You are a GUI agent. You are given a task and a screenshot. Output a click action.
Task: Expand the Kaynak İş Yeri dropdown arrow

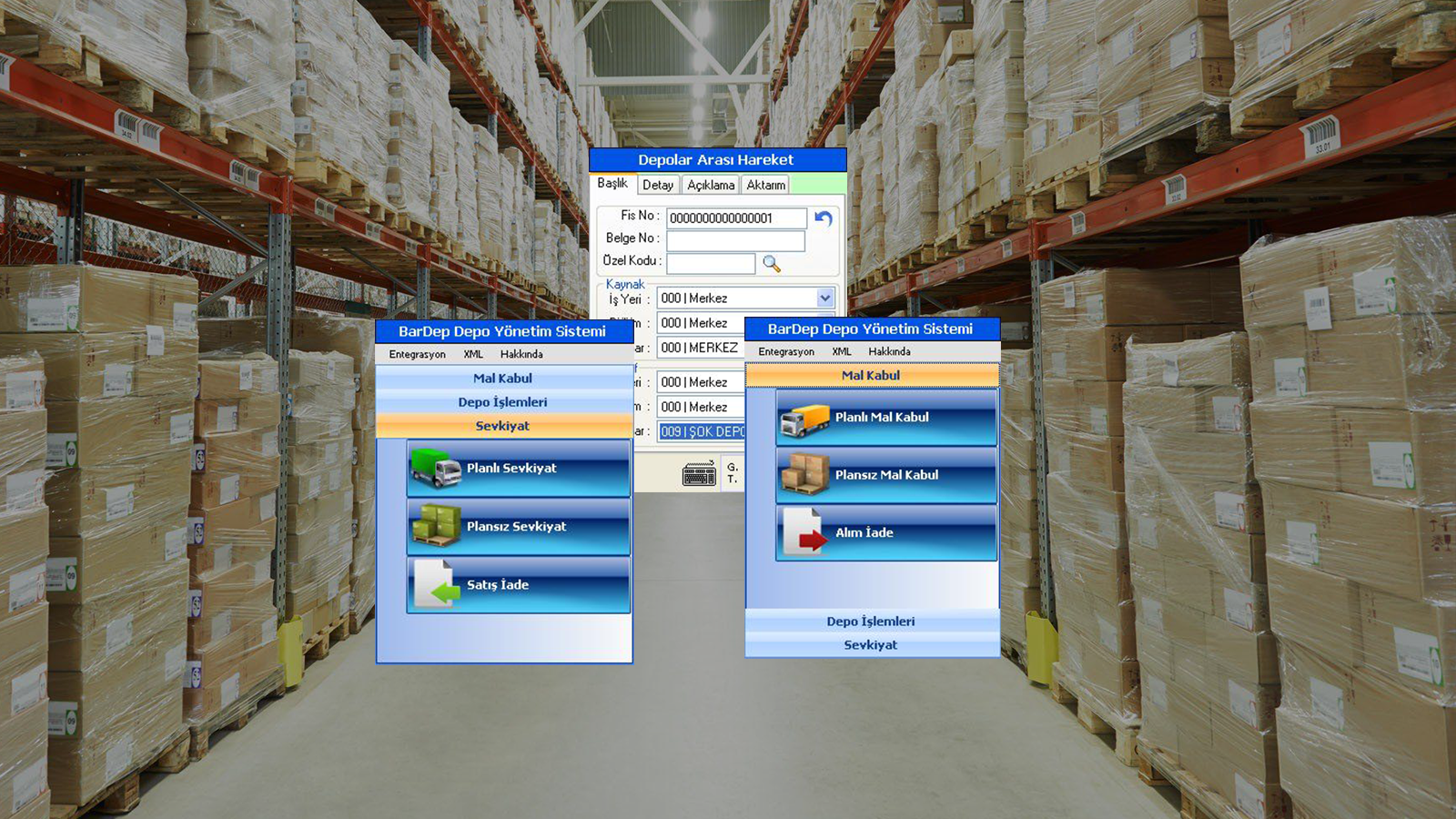point(824,298)
